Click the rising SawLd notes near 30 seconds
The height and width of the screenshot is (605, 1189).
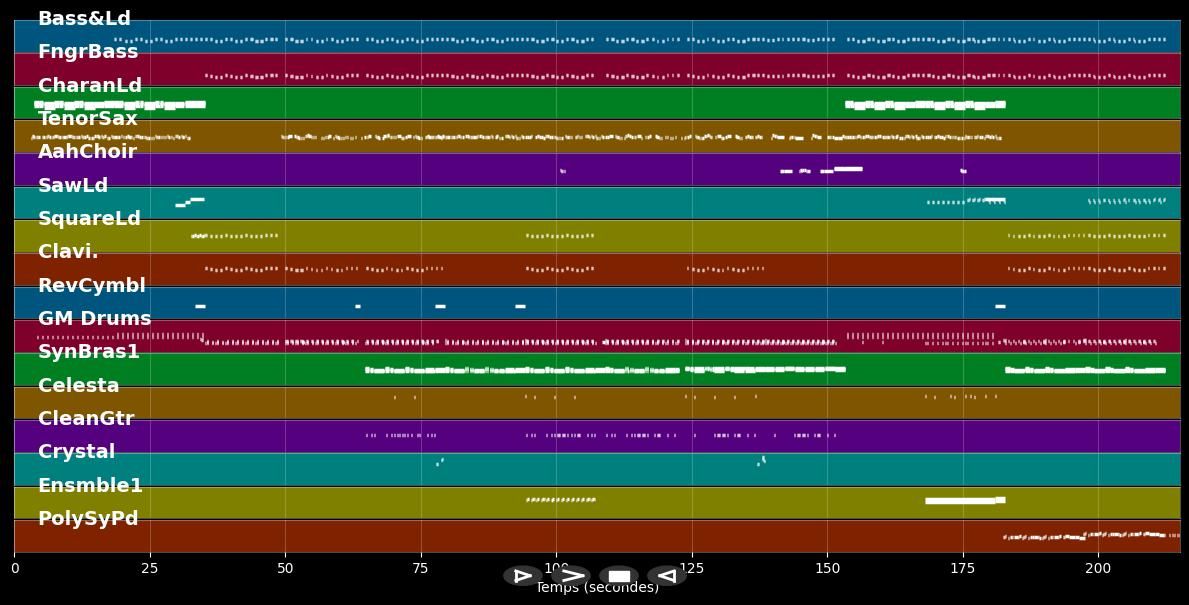[190, 202]
